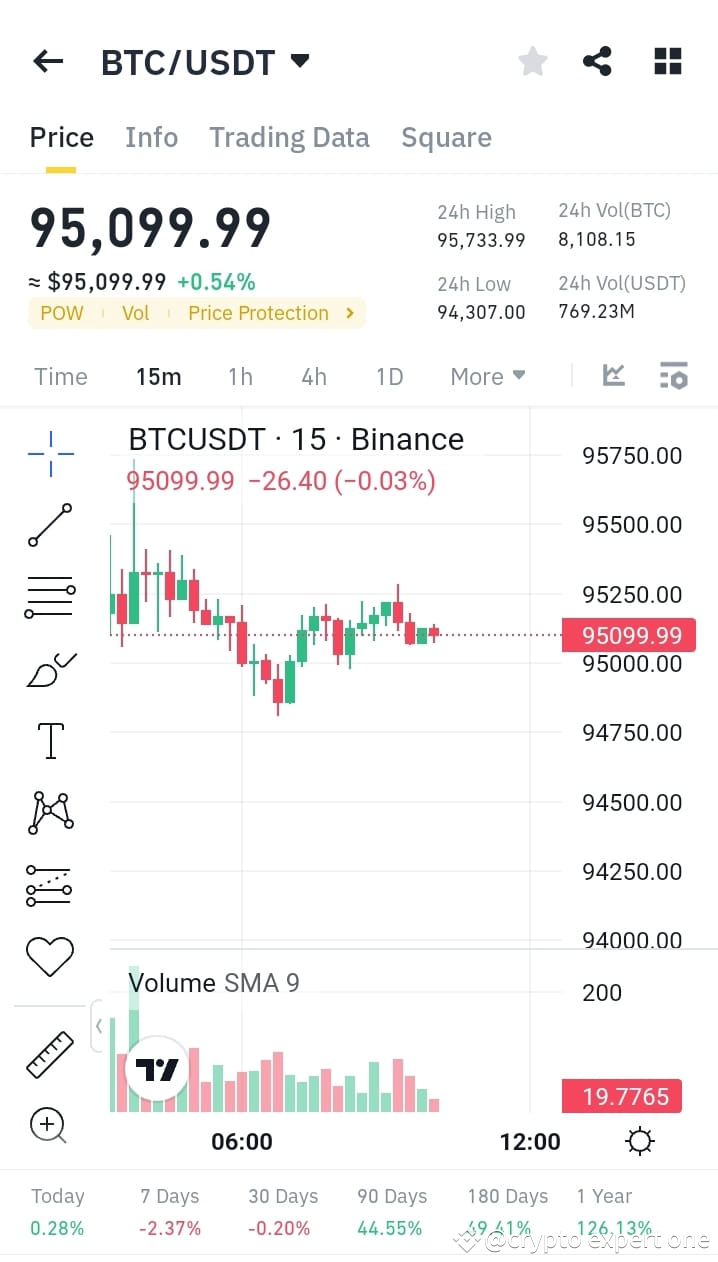Switch chart style with line chart icon
The height and width of the screenshot is (1262, 718).
[613, 375]
